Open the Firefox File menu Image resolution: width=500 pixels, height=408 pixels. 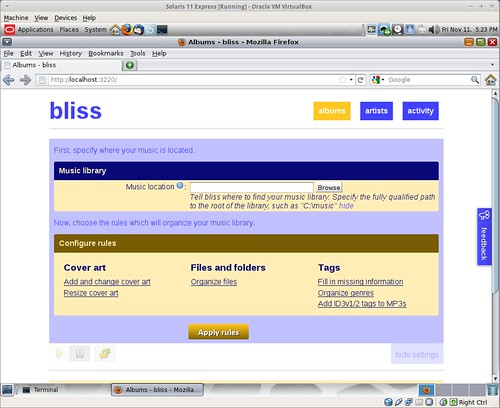click(9, 53)
